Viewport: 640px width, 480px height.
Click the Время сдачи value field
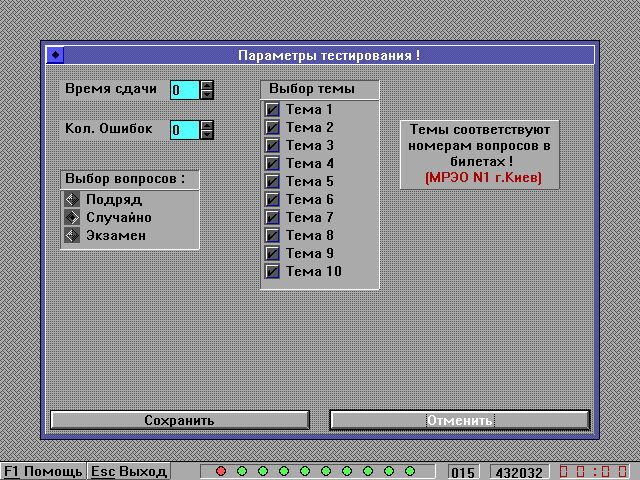tap(185, 90)
